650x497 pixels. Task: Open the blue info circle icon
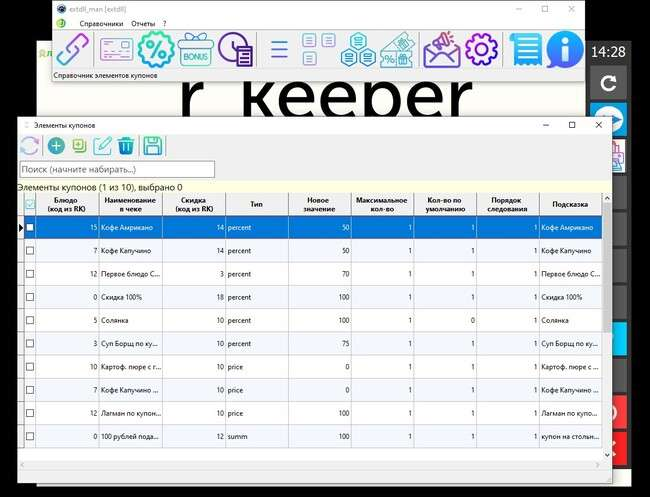[x=564, y=49]
